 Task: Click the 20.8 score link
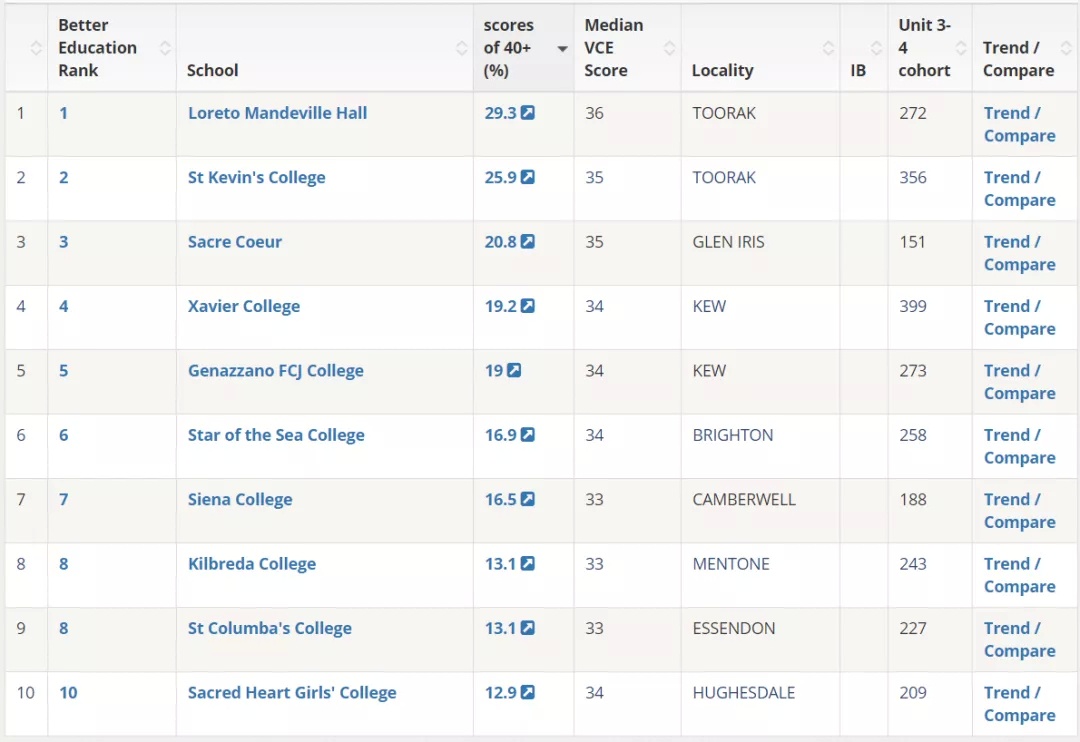click(501, 242)
